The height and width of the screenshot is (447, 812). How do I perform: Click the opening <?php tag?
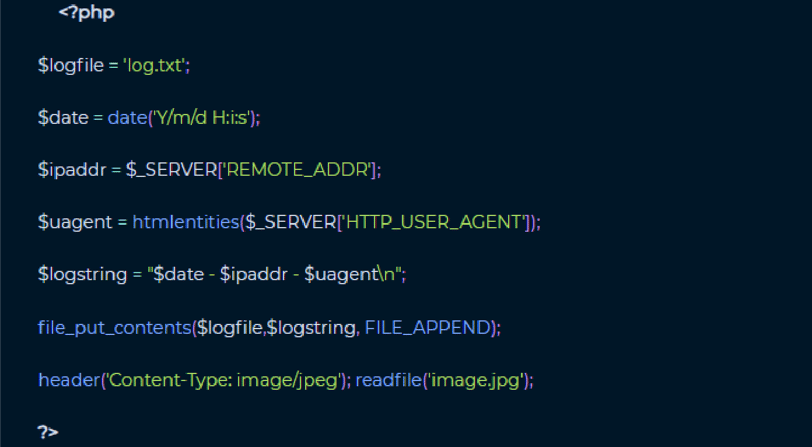[x=86, y=12]
